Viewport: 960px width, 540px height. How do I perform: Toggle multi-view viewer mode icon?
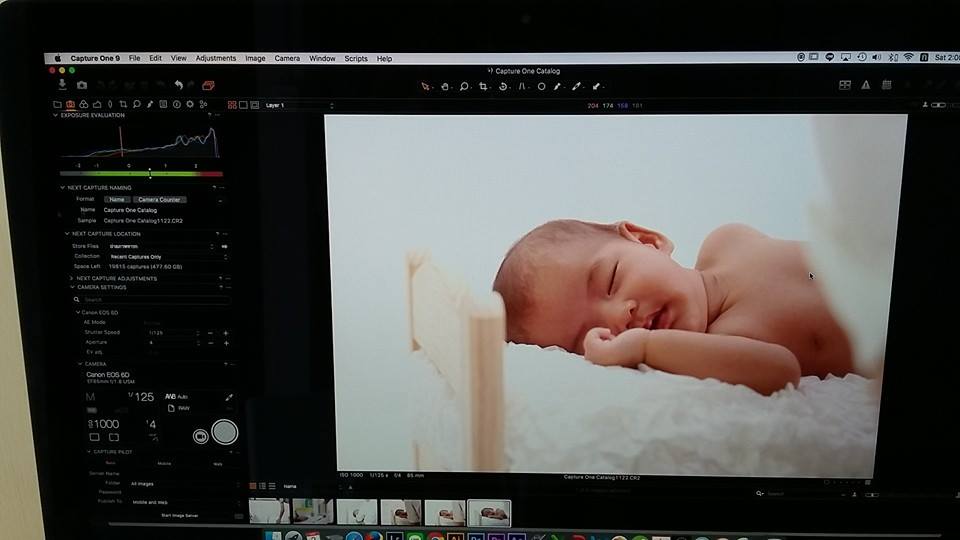232,105
